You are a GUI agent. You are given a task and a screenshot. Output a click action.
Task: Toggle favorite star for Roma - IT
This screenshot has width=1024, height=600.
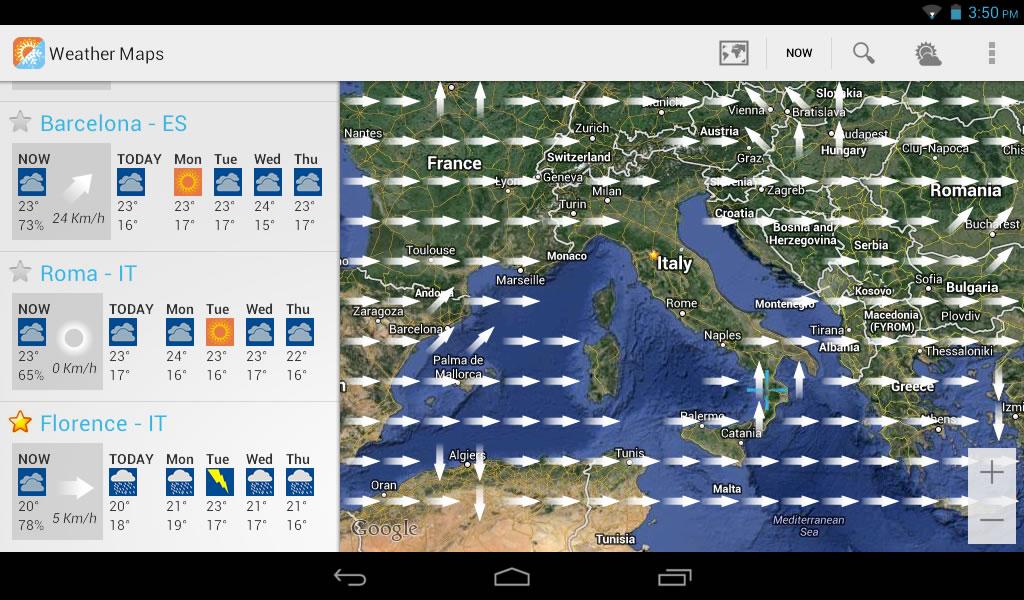tap(20, 272)
